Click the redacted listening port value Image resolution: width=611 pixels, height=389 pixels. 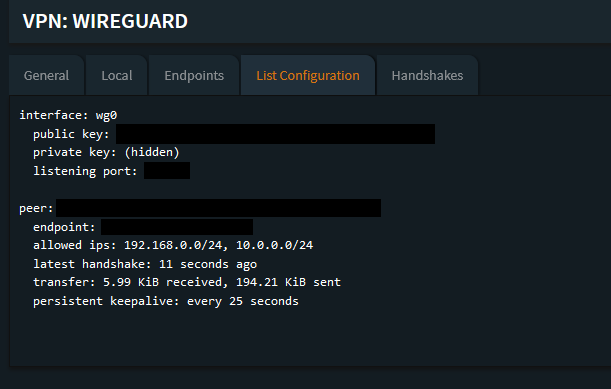167,171
